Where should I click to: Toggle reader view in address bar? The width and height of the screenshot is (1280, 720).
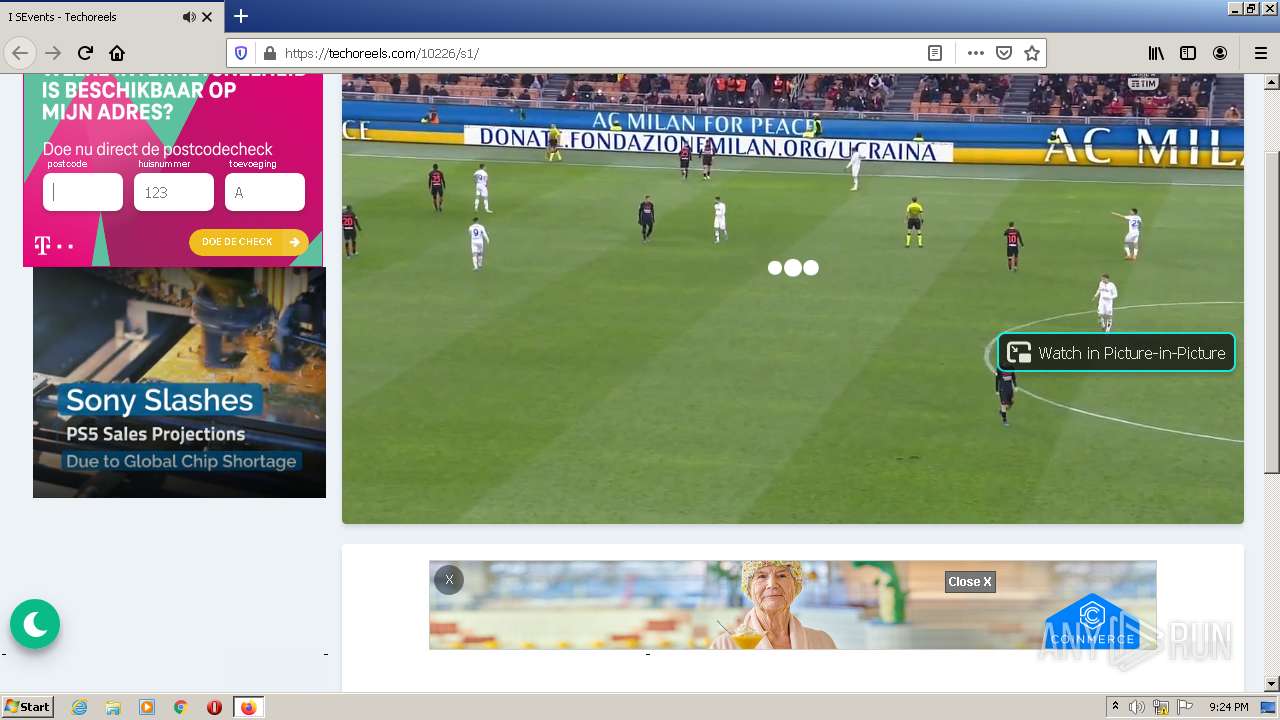coord(935,53)
